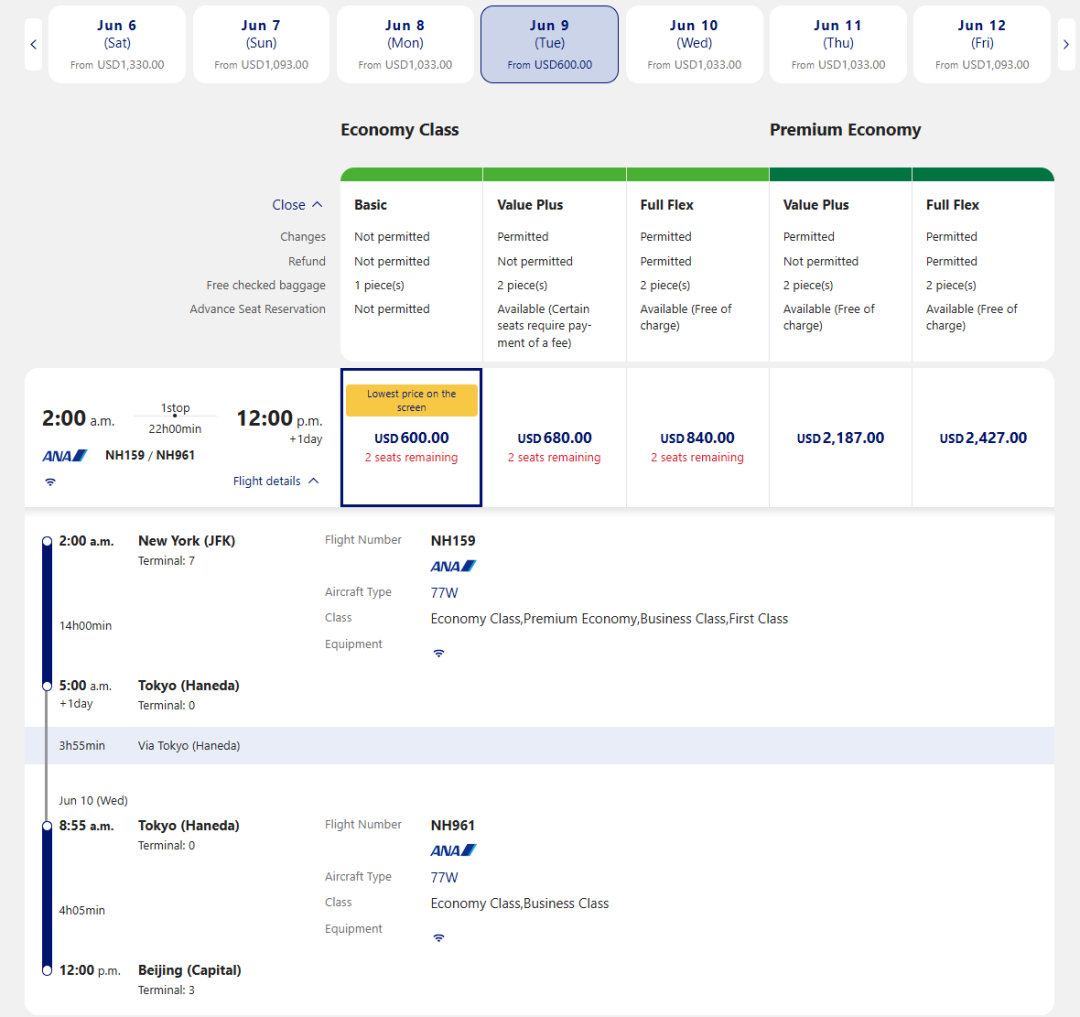Open the Jun 7 (Sun) date tab
The image size is (1080, 1017).
[x=261, y=44]
